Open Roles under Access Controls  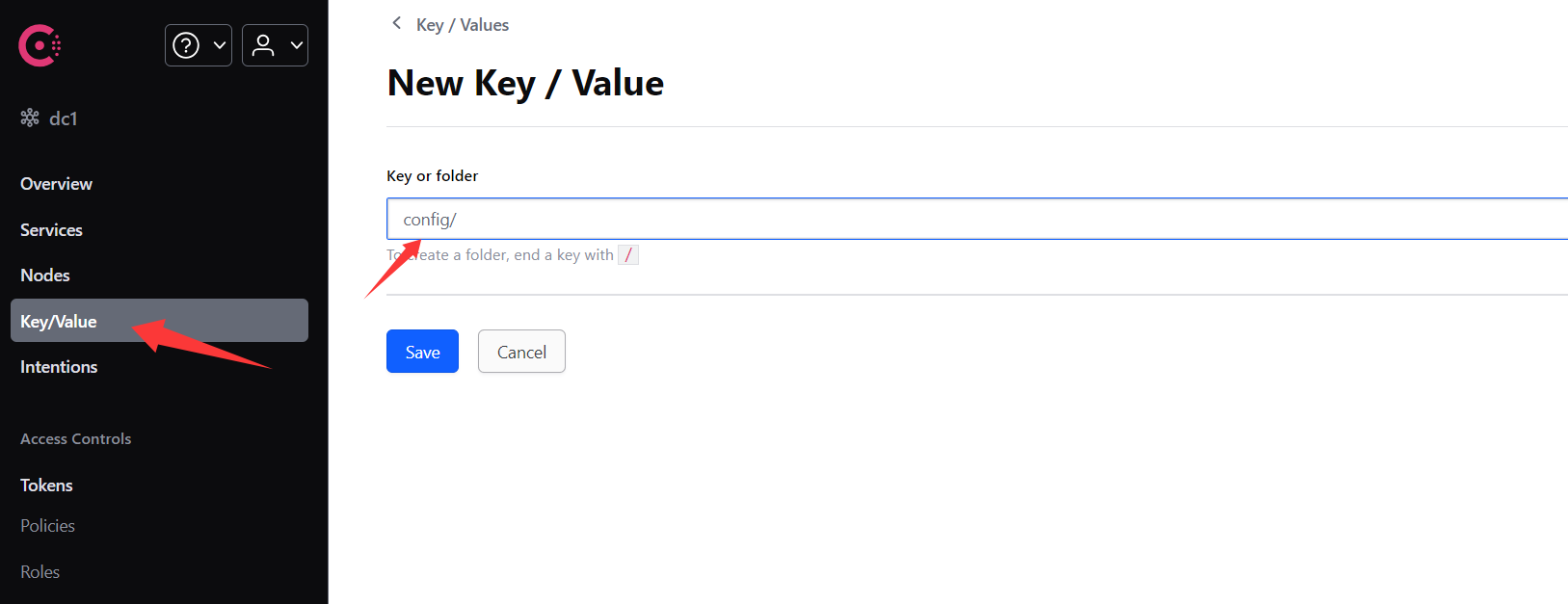[40, 572]
